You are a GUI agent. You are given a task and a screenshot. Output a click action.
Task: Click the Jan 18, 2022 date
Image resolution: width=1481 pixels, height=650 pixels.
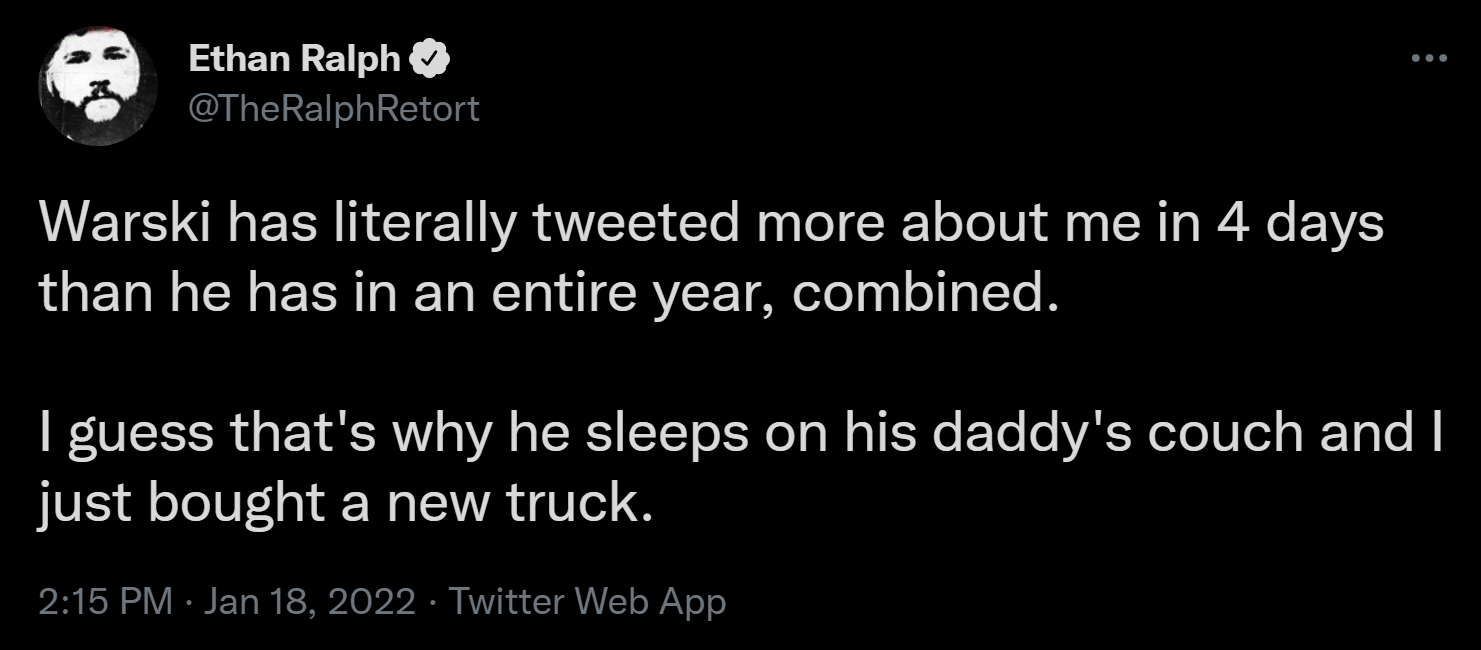pyautogui.click(x=310, y=602)
